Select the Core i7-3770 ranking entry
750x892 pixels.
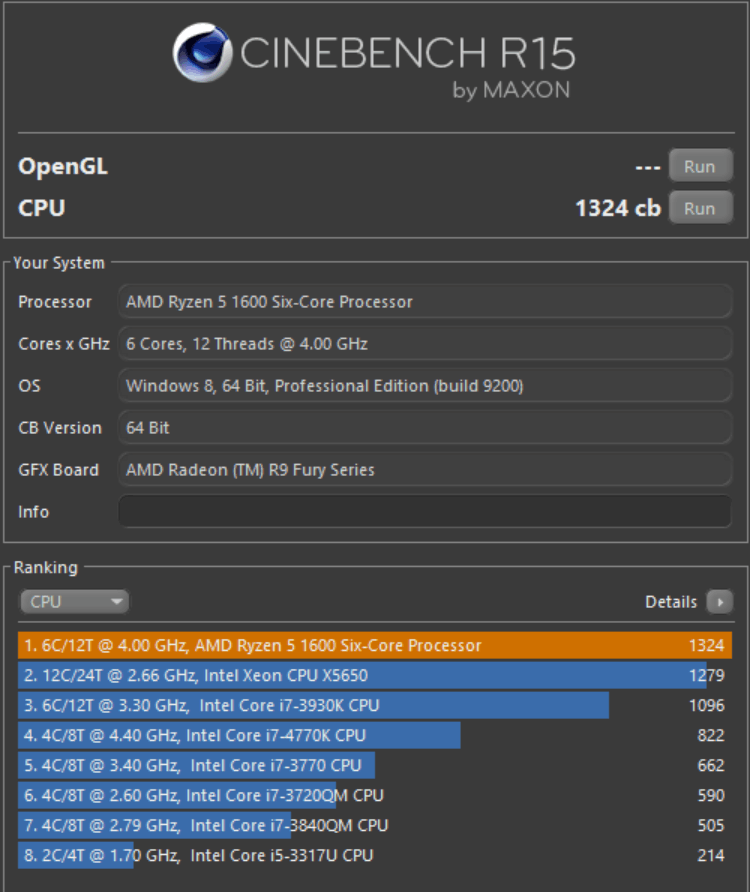click(375, 765)
